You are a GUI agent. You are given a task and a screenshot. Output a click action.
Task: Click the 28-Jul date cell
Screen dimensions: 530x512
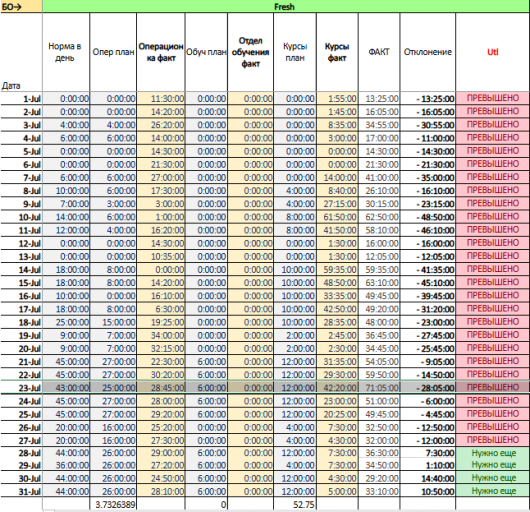21,453
